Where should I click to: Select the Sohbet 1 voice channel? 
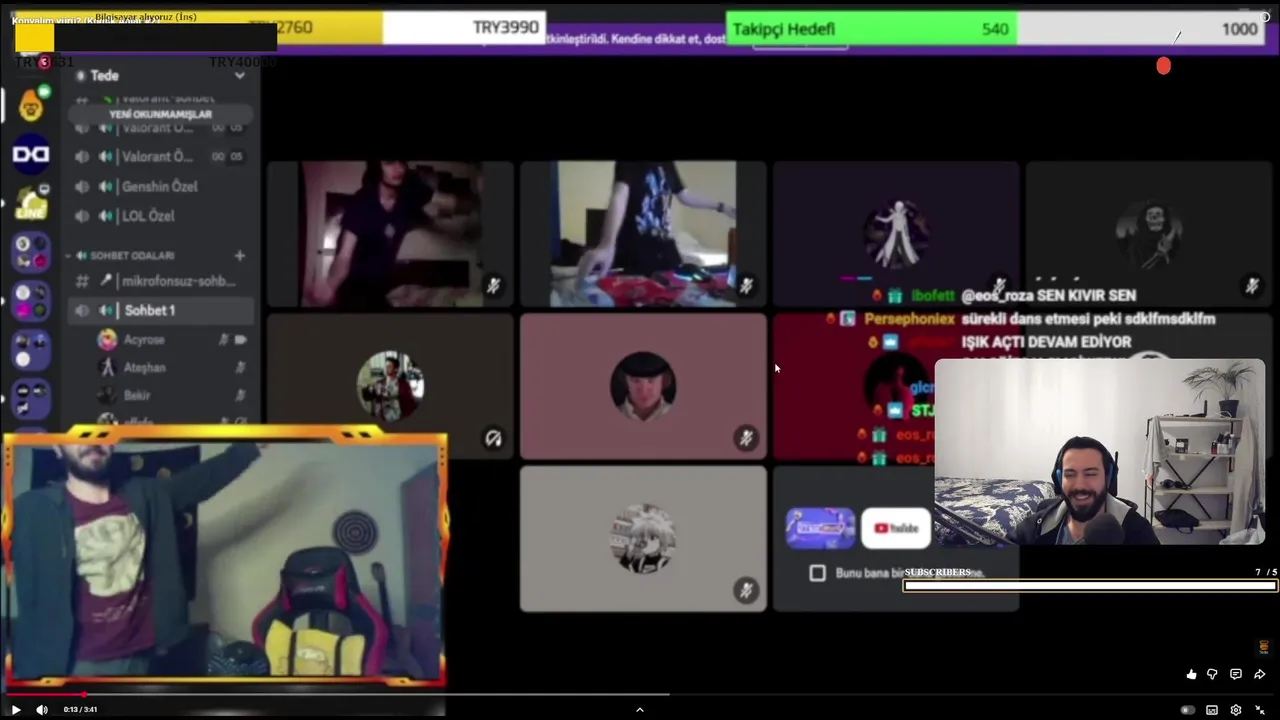tap(160, 310)
